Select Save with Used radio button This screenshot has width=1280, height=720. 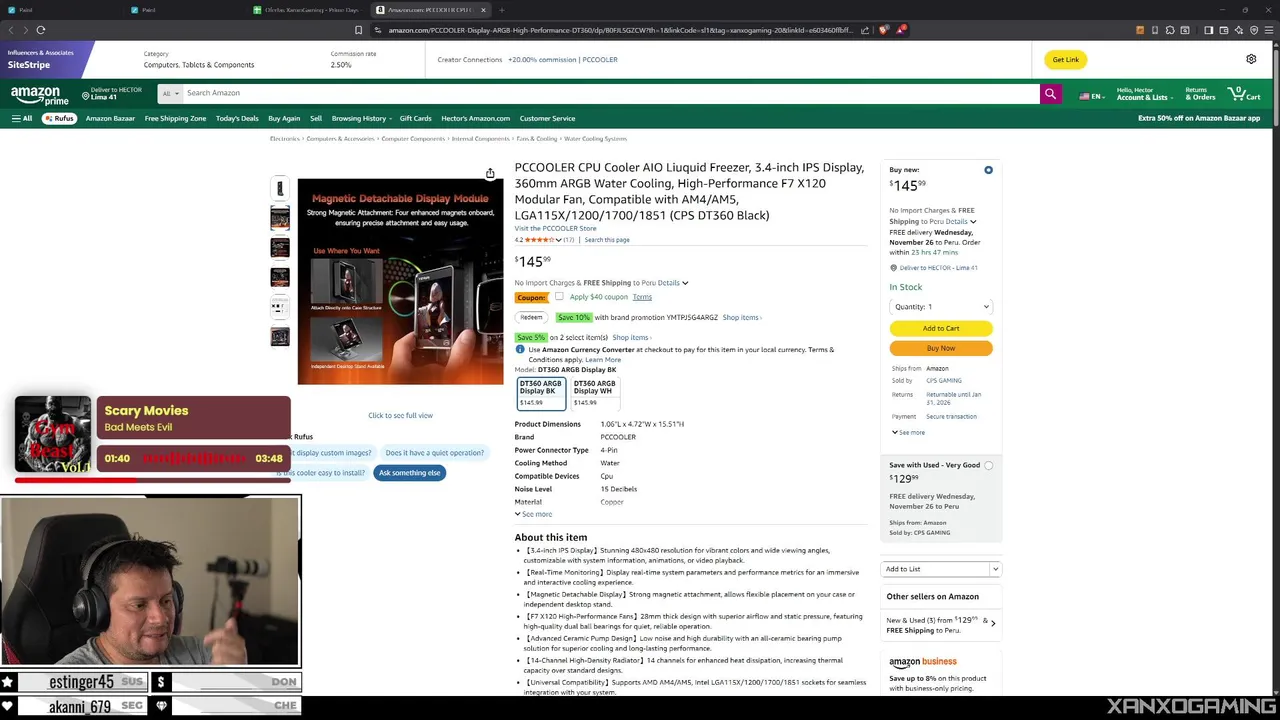(x=988, y=465)
